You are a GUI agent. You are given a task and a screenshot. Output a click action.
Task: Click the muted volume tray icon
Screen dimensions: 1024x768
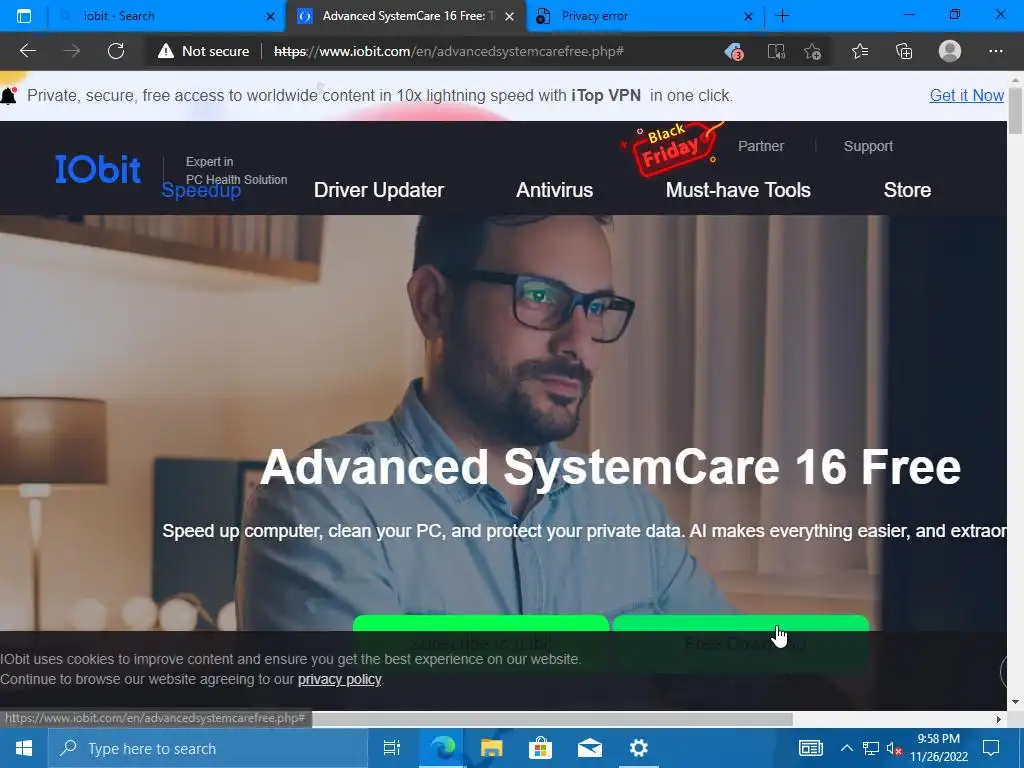894,748
